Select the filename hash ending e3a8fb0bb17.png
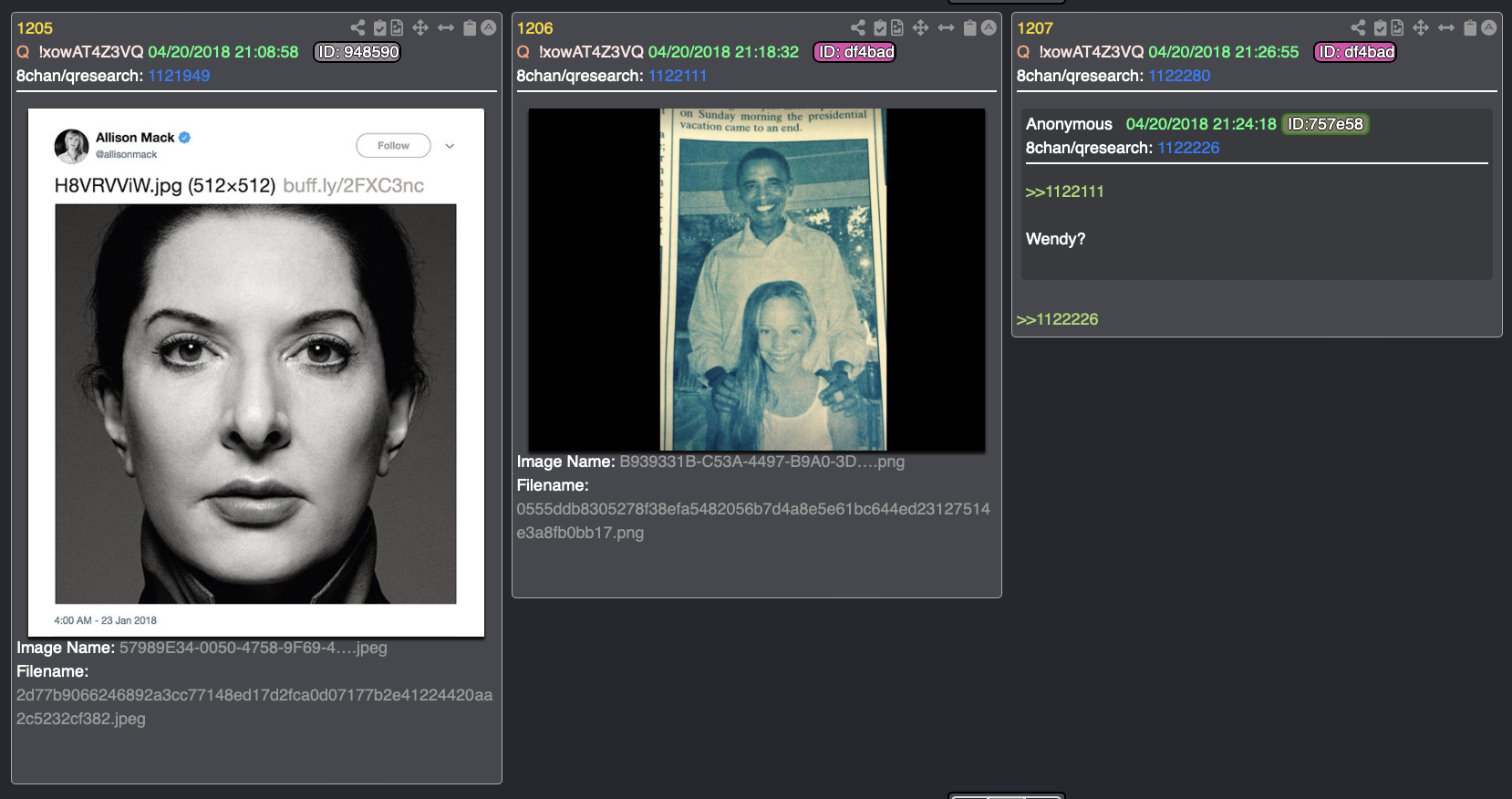The height and width of the screenshot is (799, 1512). tap(753, 521)
